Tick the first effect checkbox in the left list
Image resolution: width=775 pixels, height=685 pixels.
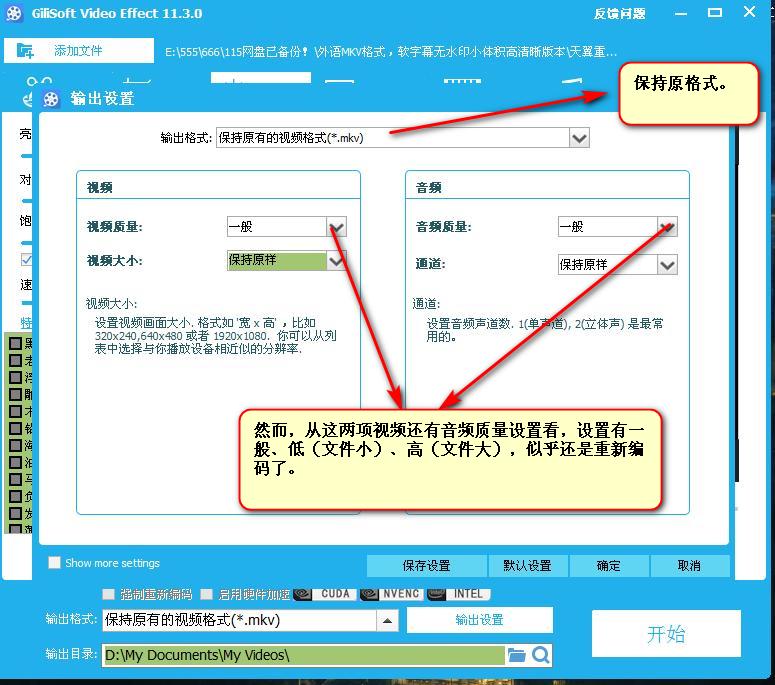[x=16, y=343]
